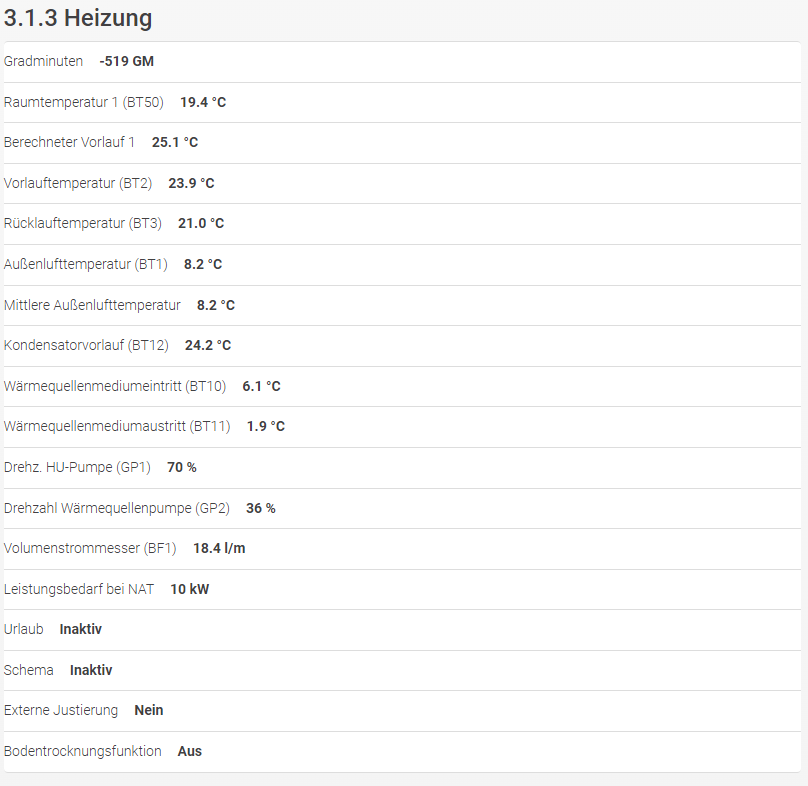Viewport: 808px width, 786px height.
Task: Select 'Drehzahl Wärmequellenpumpe (GP2)' label
Action: coord(117,508)
